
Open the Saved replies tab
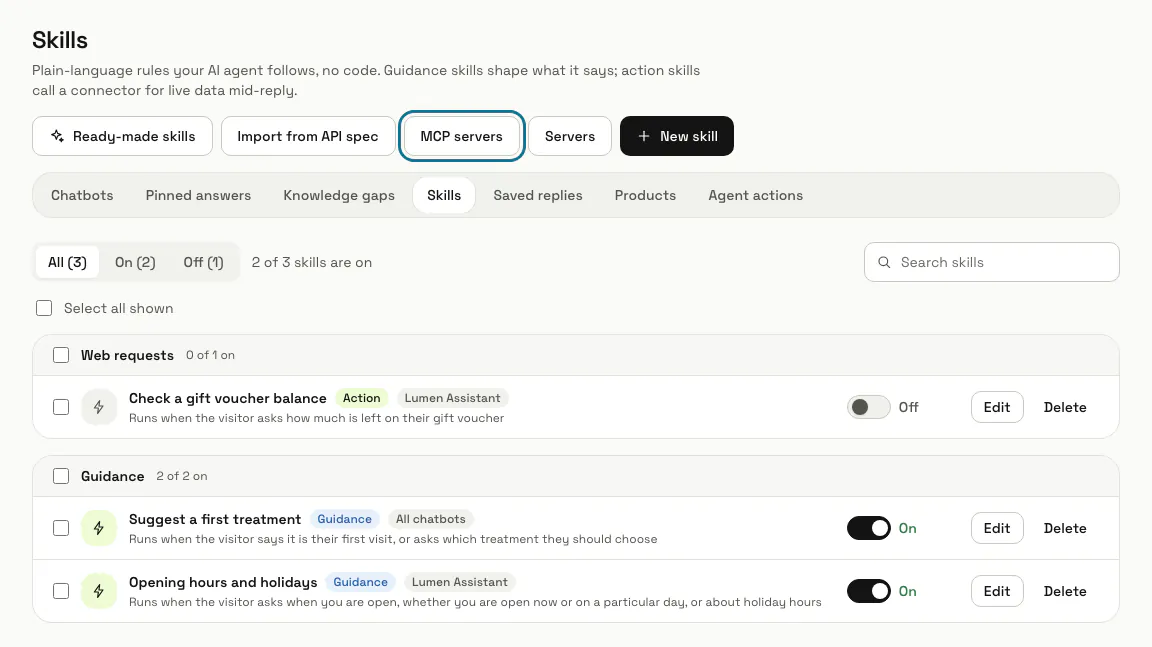pyautogui.click(x=538, y=195)
